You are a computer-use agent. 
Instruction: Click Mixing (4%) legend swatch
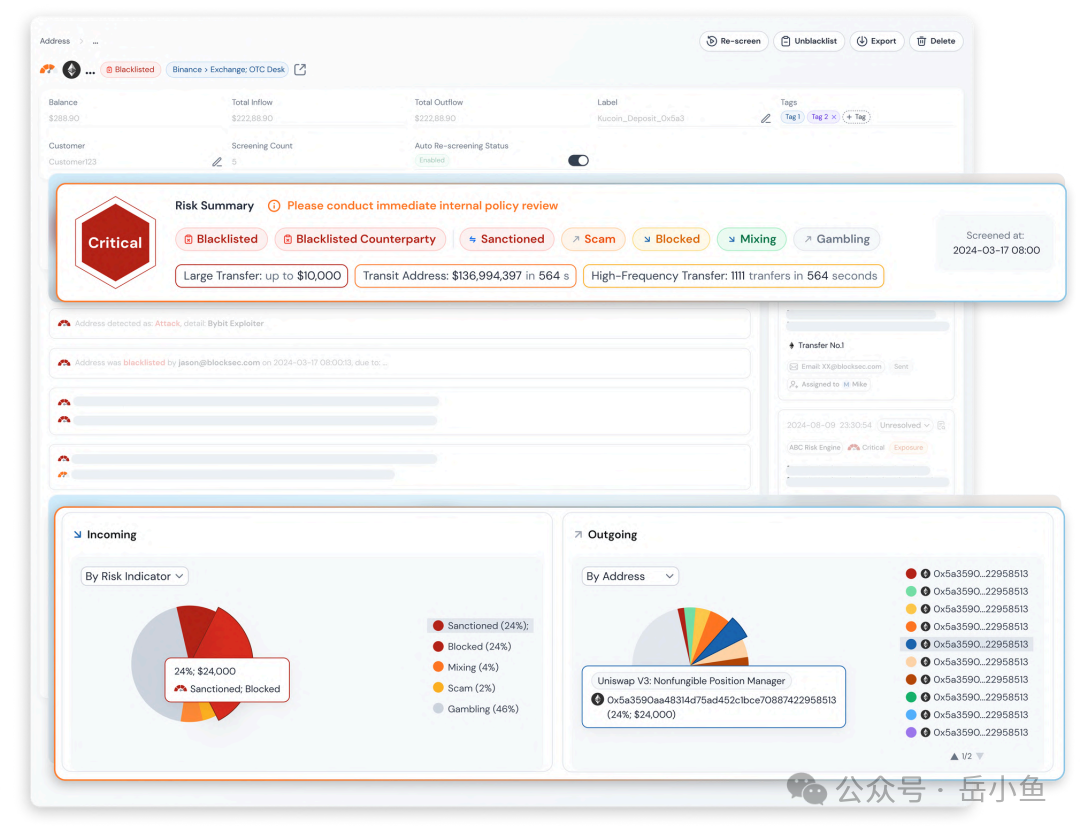[438, 667]
